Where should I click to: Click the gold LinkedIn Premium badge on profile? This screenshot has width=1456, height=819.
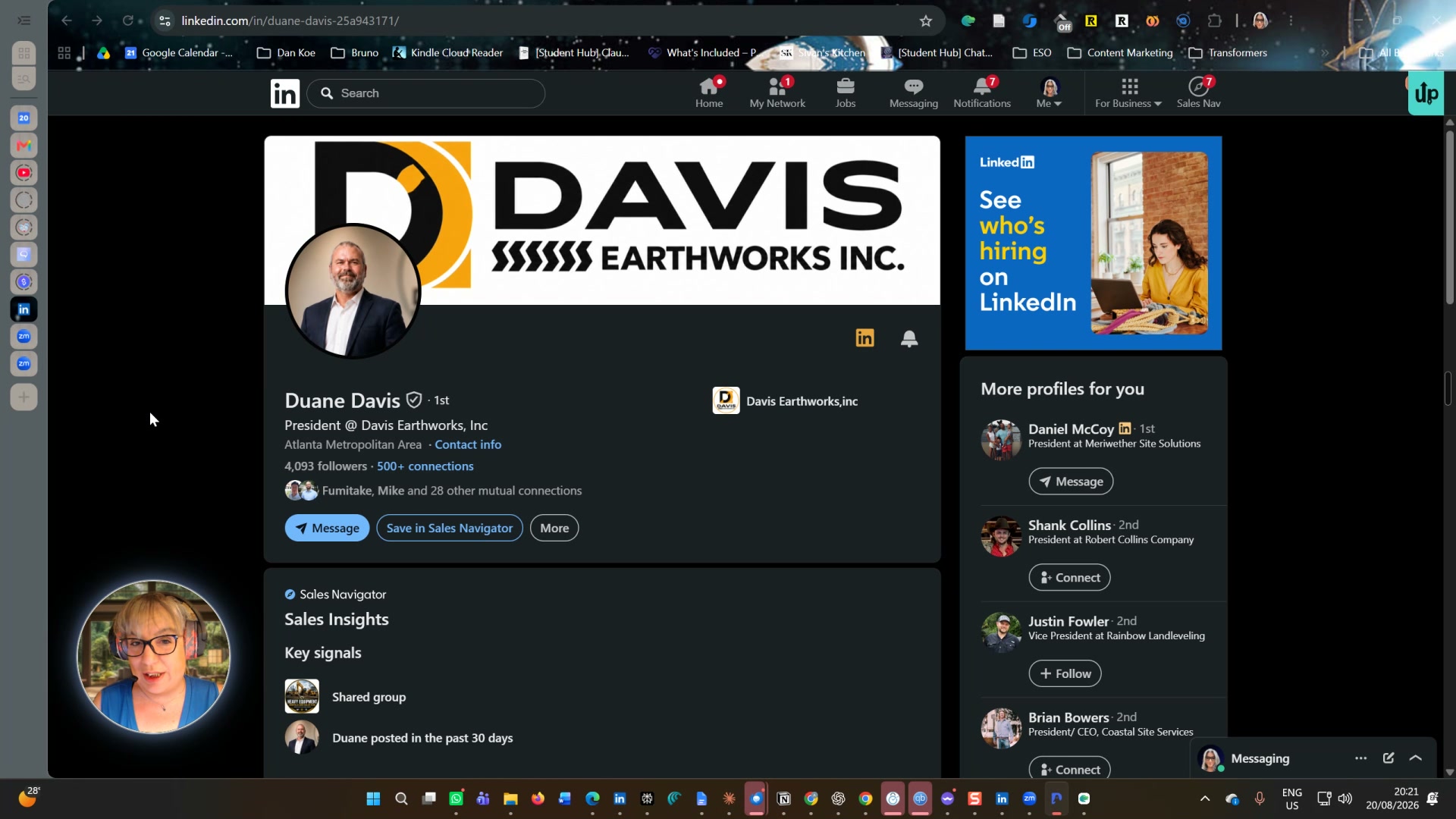click(x=865, y=338)
